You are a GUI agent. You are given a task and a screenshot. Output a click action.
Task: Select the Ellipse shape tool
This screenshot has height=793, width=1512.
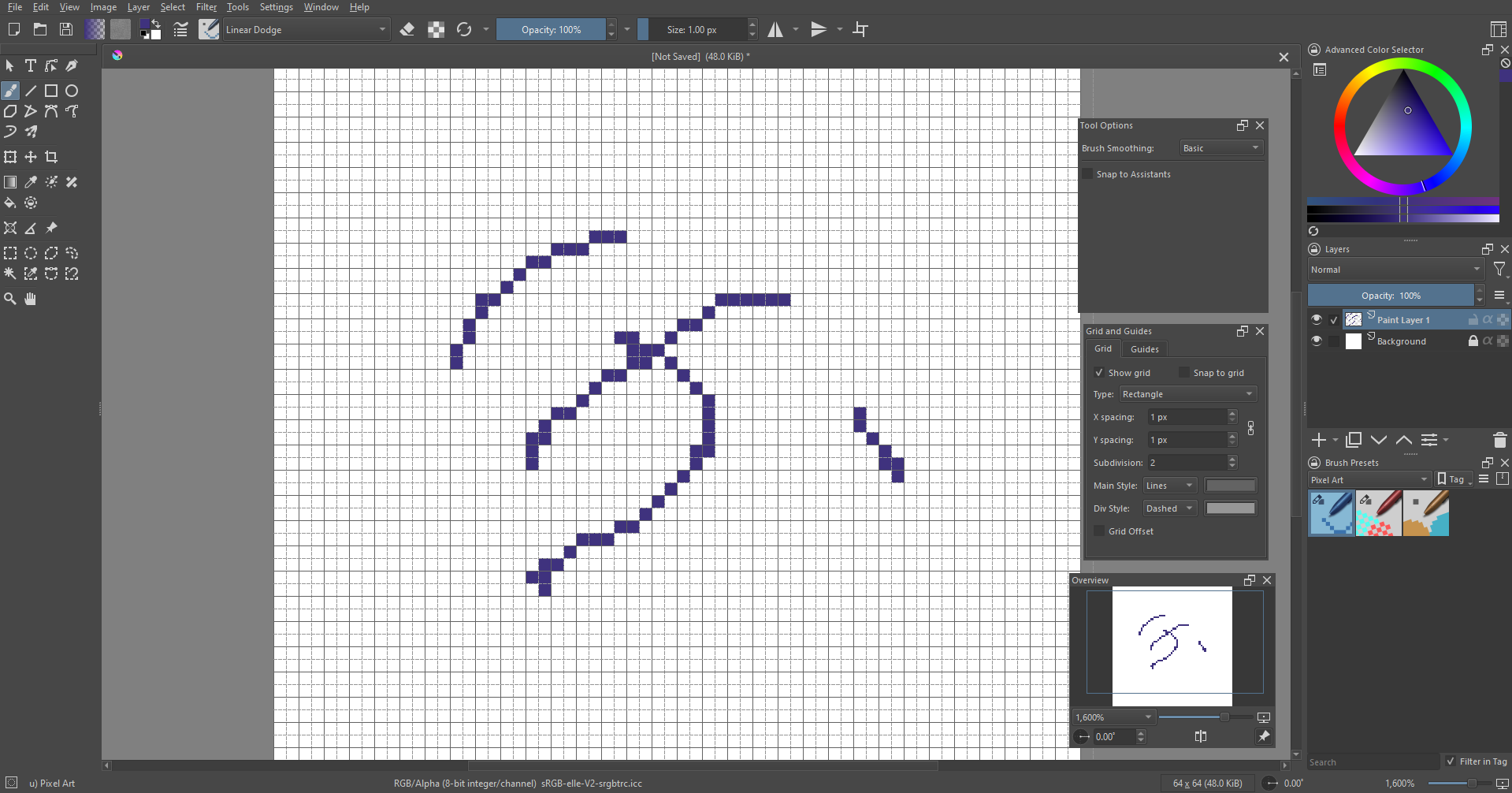point(72,91)
